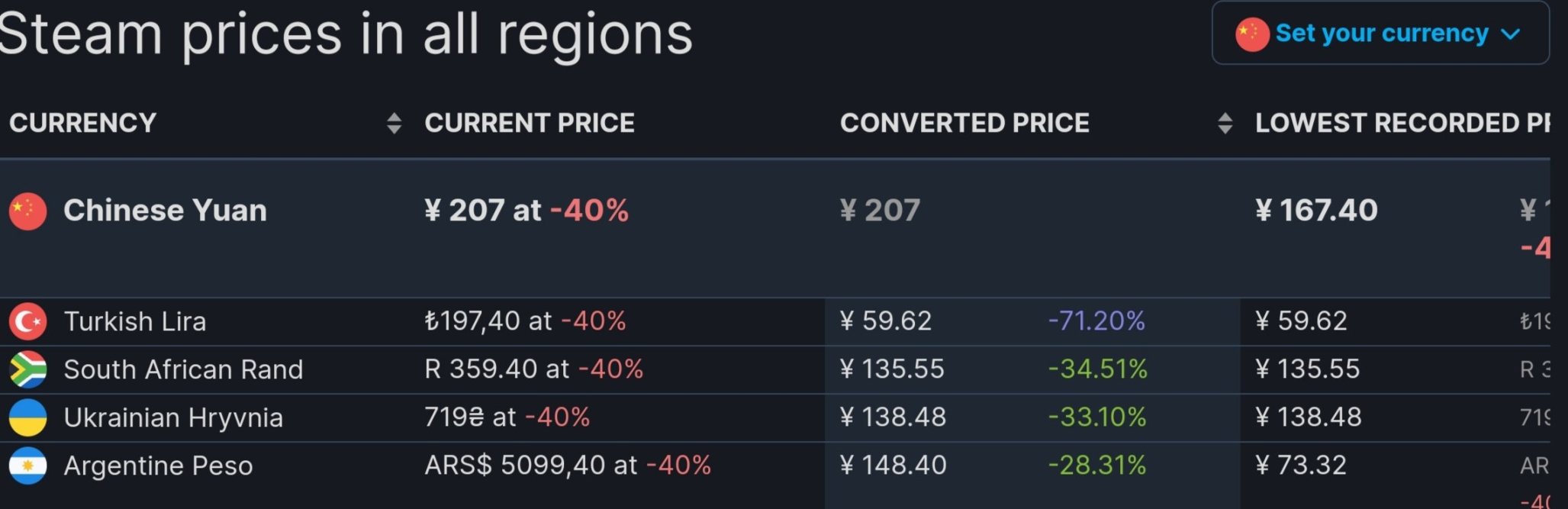Expand currency menu via chevron arrow

(1511, 34)
